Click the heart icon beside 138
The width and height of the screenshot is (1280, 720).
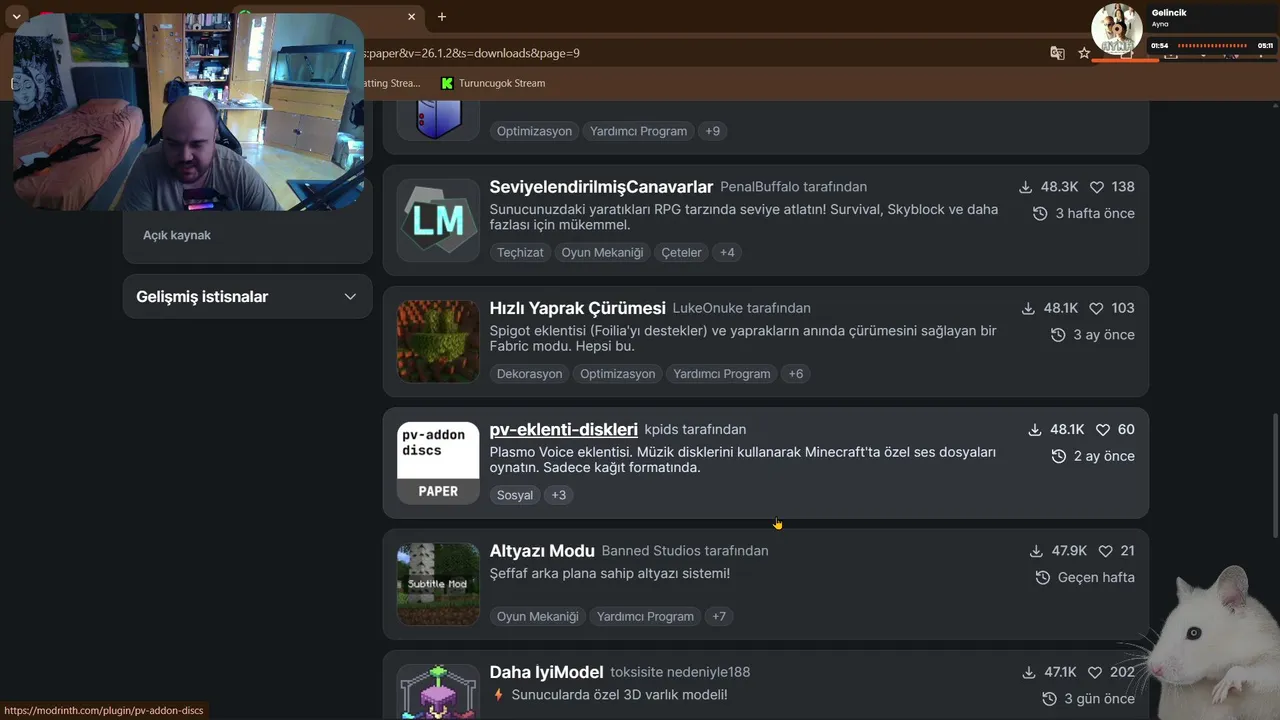(x=1097, y=187)
